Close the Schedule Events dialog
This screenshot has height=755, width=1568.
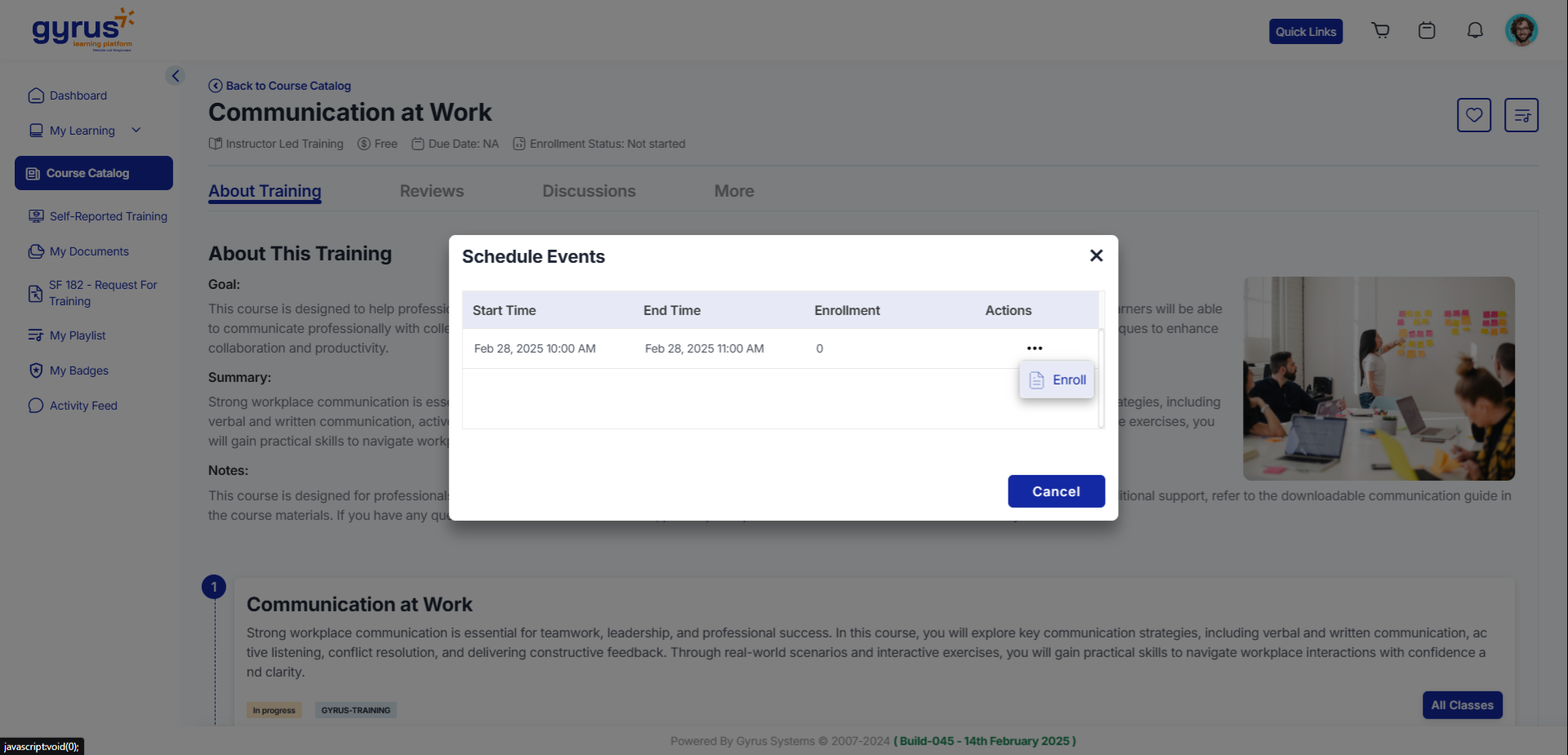tap(1096, 256)
